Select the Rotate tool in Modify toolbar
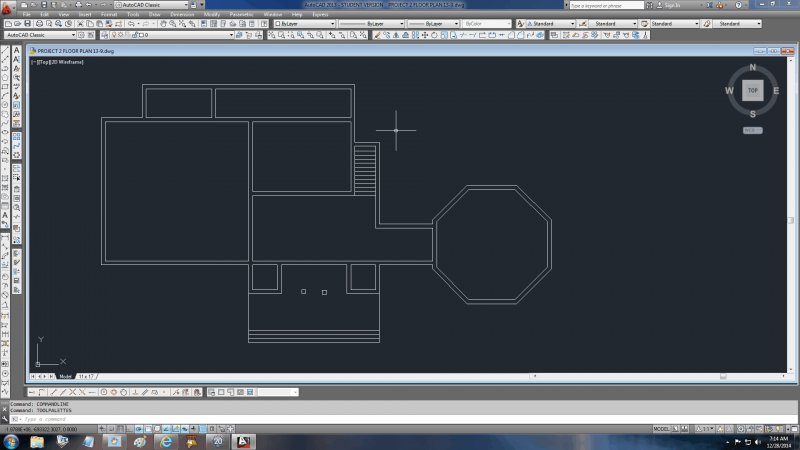Screen dimensions: 800x450 434,35
